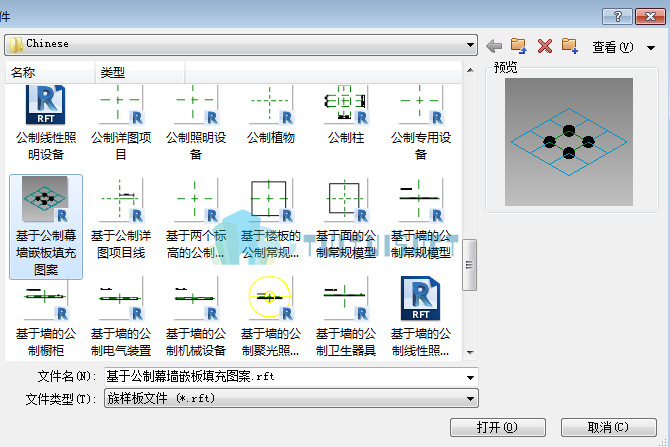Click the file list scrollbar thumb
This screenshot has width=670, height=447.
pyautogui.click(x=470, y=265)
